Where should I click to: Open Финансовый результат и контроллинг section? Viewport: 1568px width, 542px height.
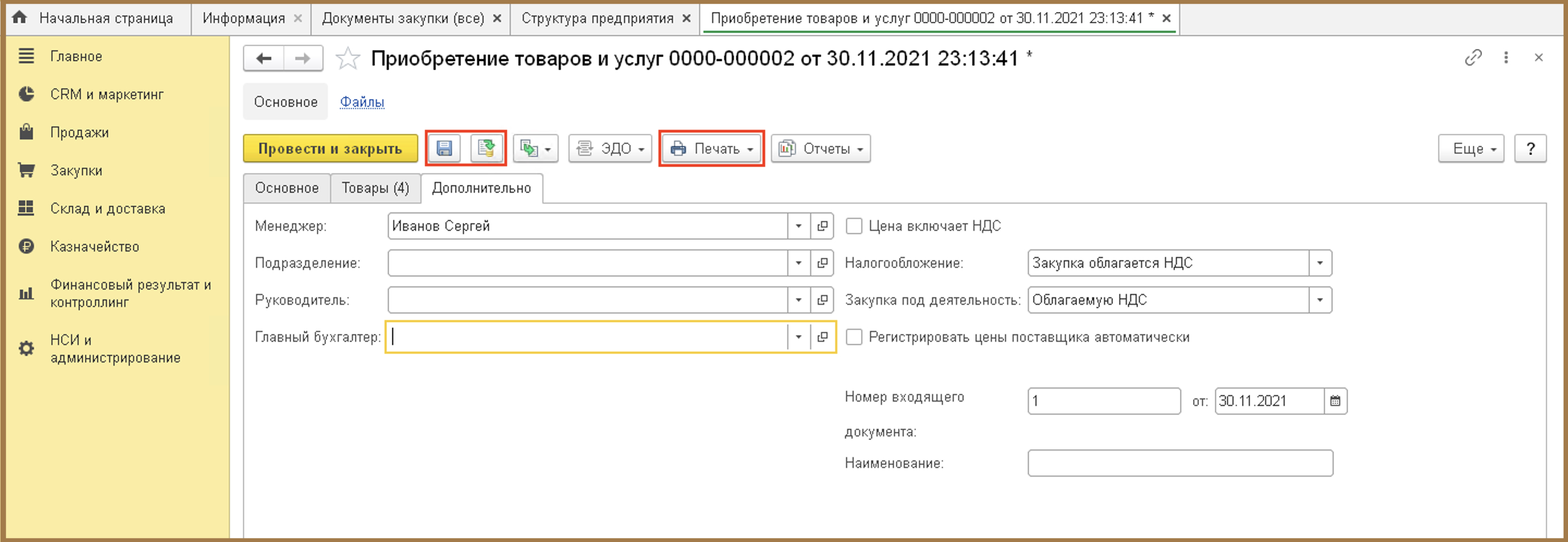tap(131, 293)
